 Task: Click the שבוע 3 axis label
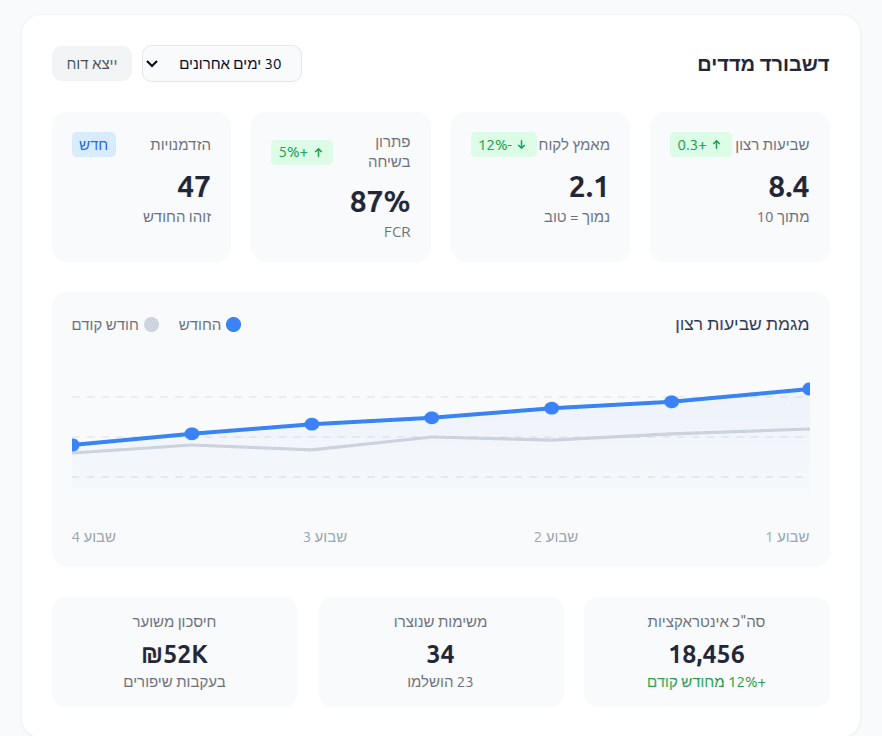[325, 537]
